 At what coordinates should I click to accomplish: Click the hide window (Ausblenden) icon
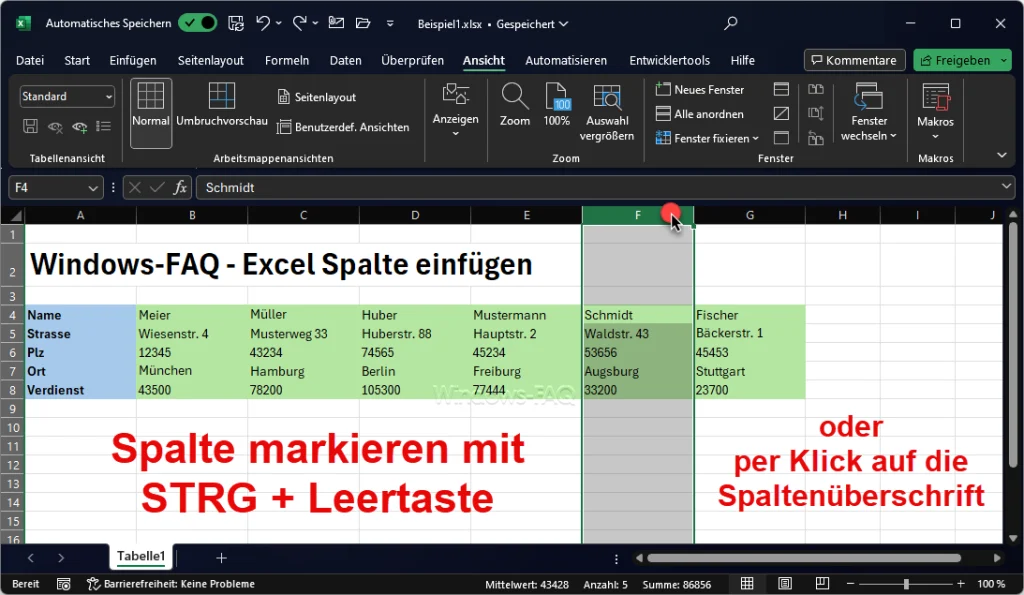click(x=781, y=113)
